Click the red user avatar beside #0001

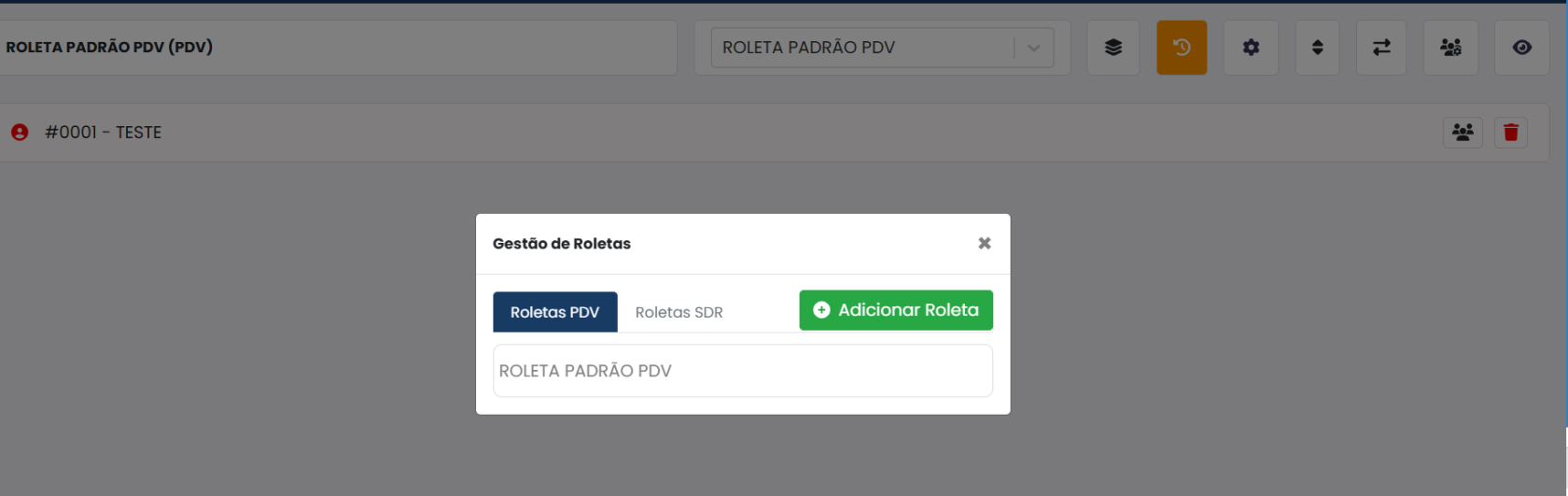[x=20, y=133]
